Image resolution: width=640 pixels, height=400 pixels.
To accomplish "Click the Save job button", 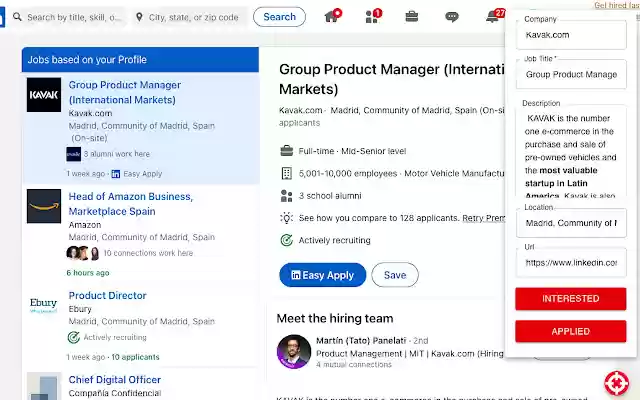I will point(395,275).
